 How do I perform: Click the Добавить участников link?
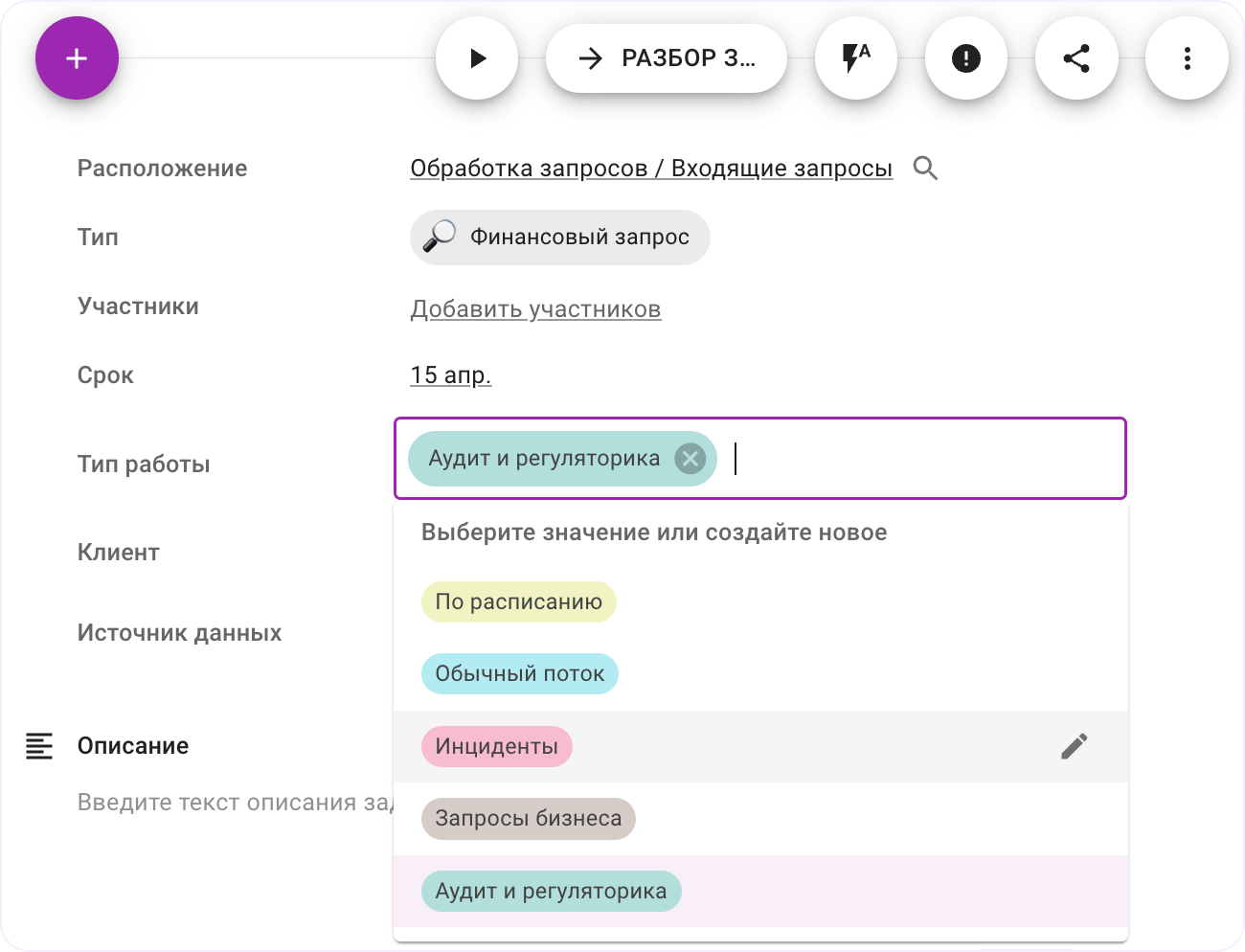[x=535, y=309]
